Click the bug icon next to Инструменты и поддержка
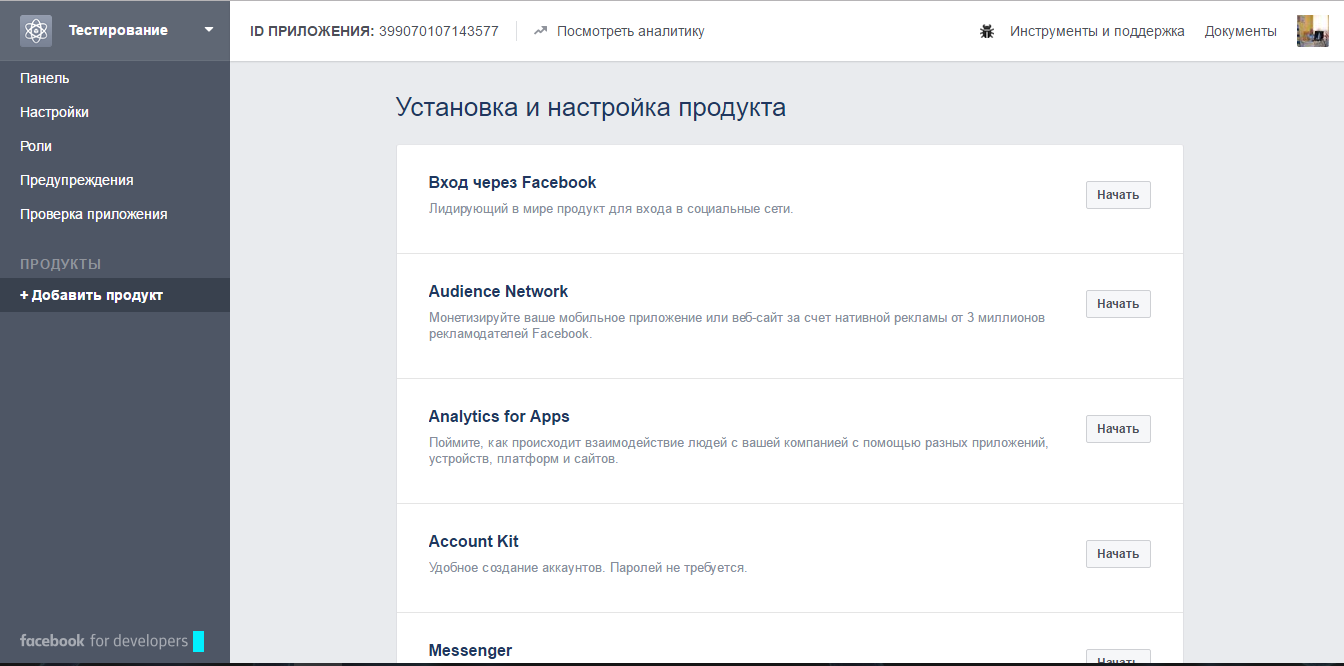 pyautogui.click(x=987, y=31)
